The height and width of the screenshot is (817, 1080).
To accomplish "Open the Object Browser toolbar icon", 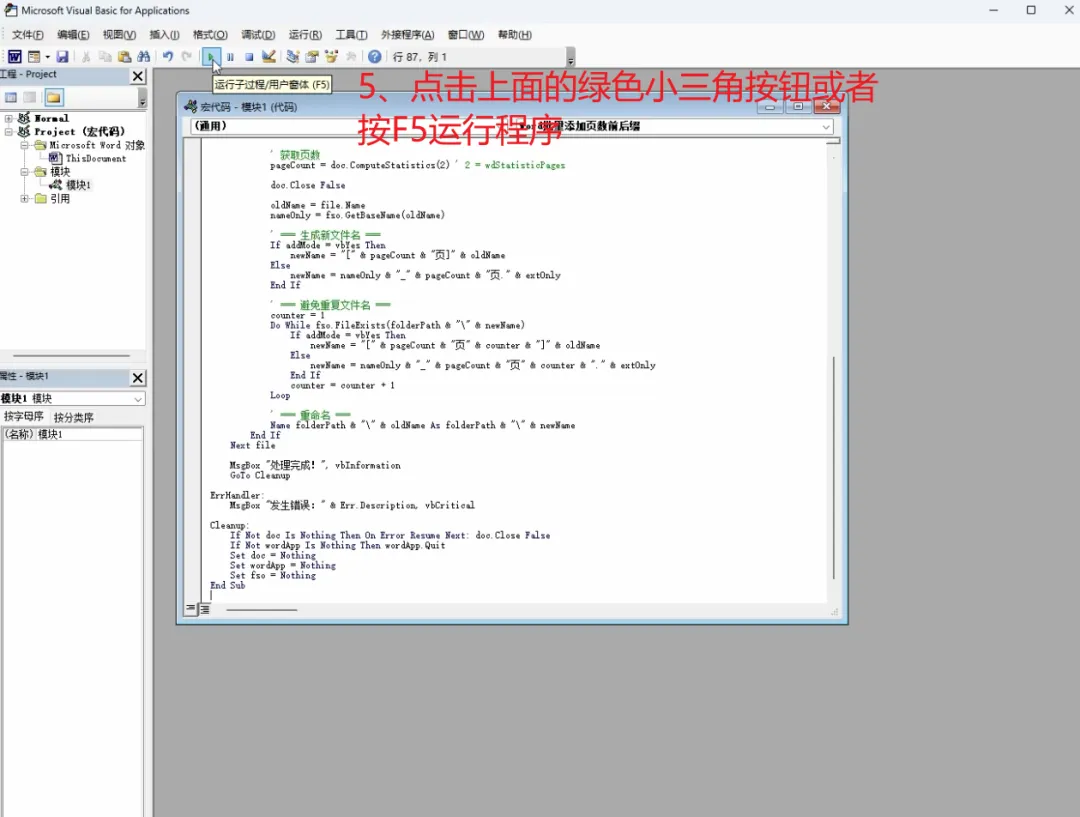I will click(x=331, y=56).
